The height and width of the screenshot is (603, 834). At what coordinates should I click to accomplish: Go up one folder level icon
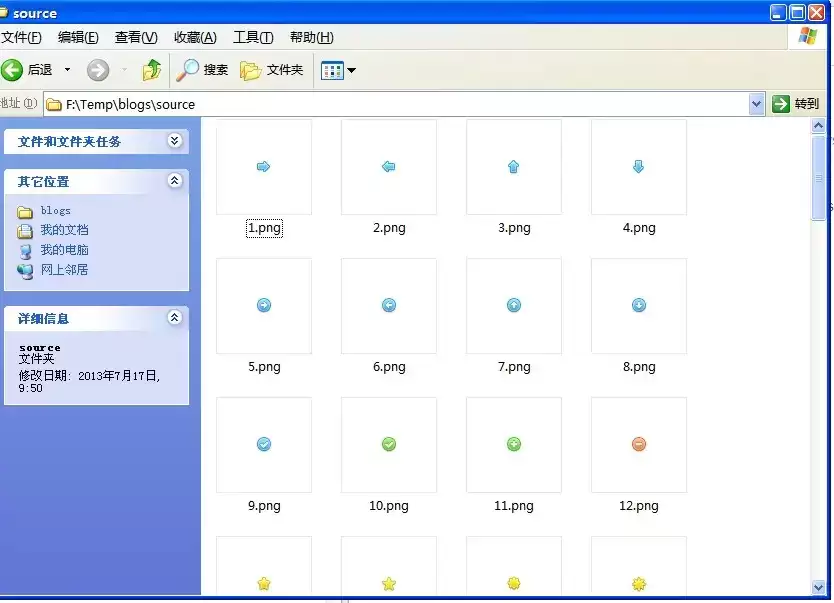[152, 70]
